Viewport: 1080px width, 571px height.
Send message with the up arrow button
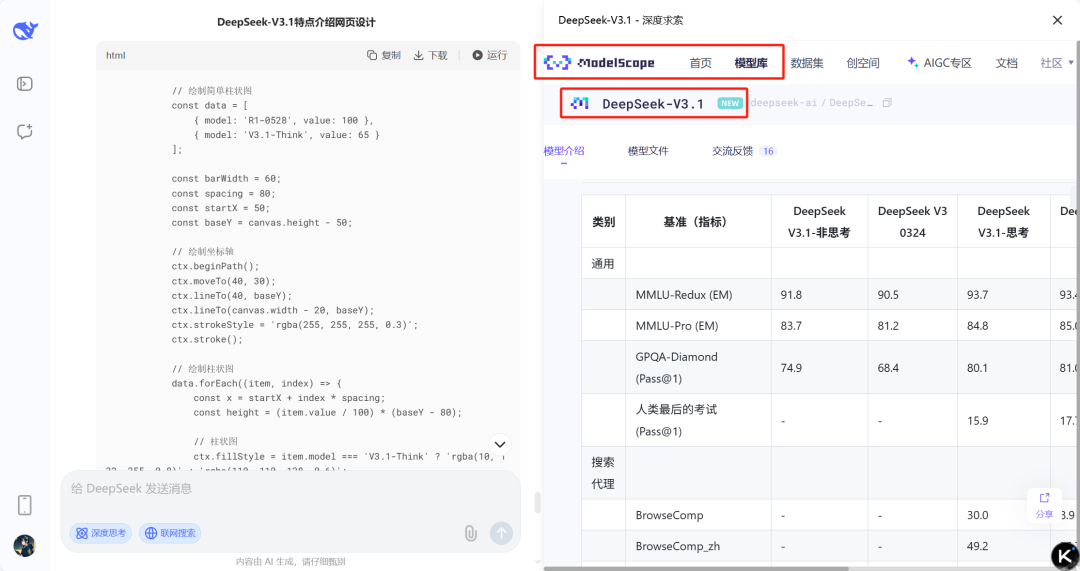[x=501, y=533]
